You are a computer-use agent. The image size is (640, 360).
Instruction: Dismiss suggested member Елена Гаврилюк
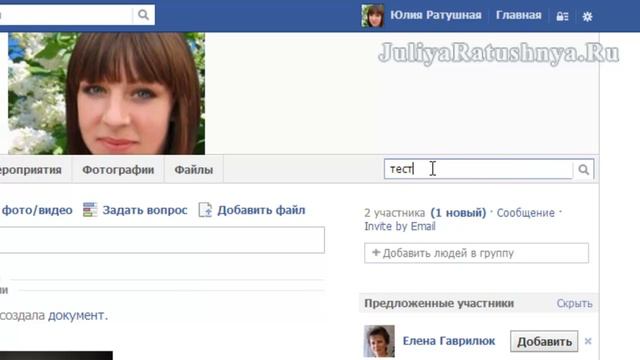588,341
